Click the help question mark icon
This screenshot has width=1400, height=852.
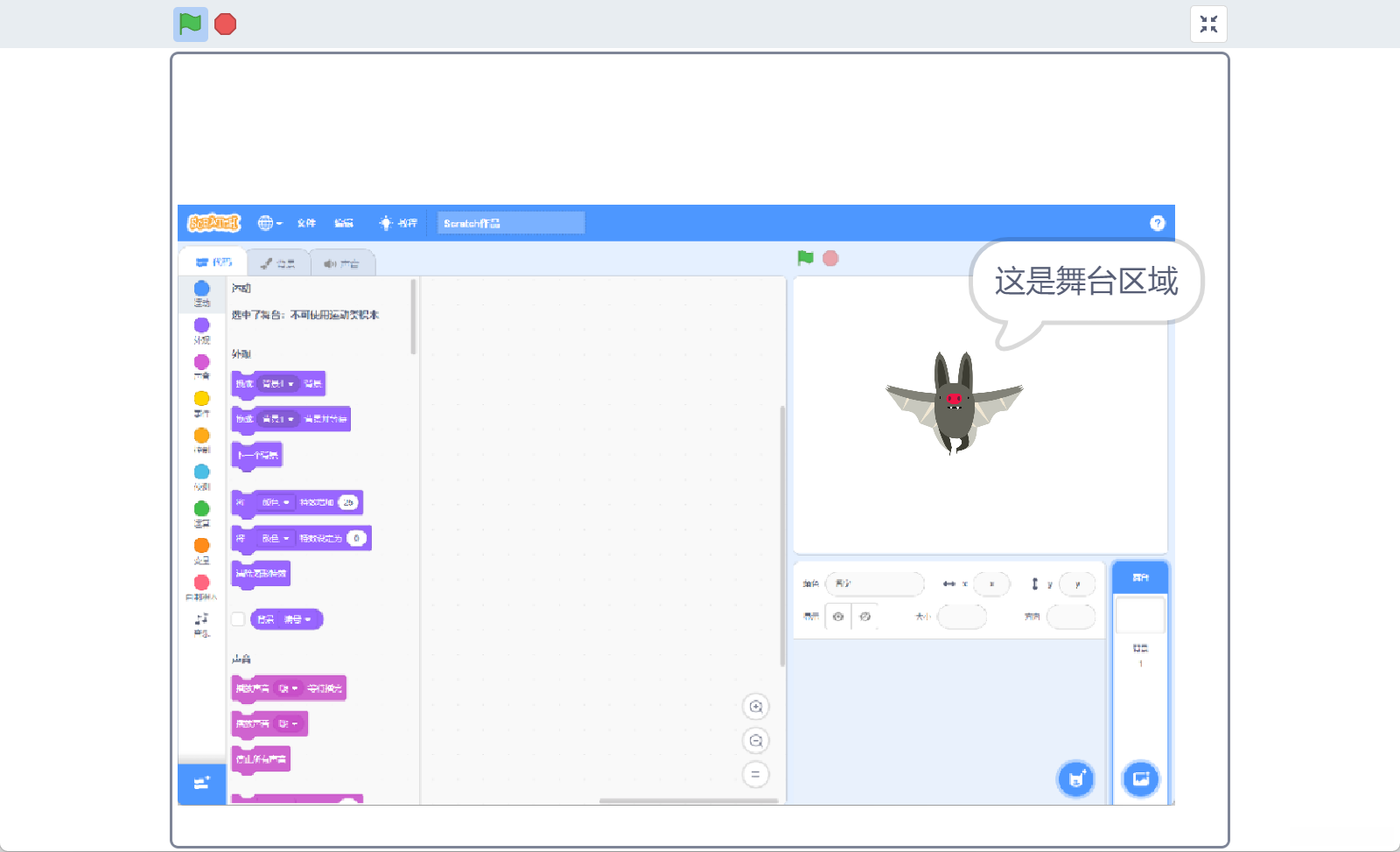coord(1158,223)
